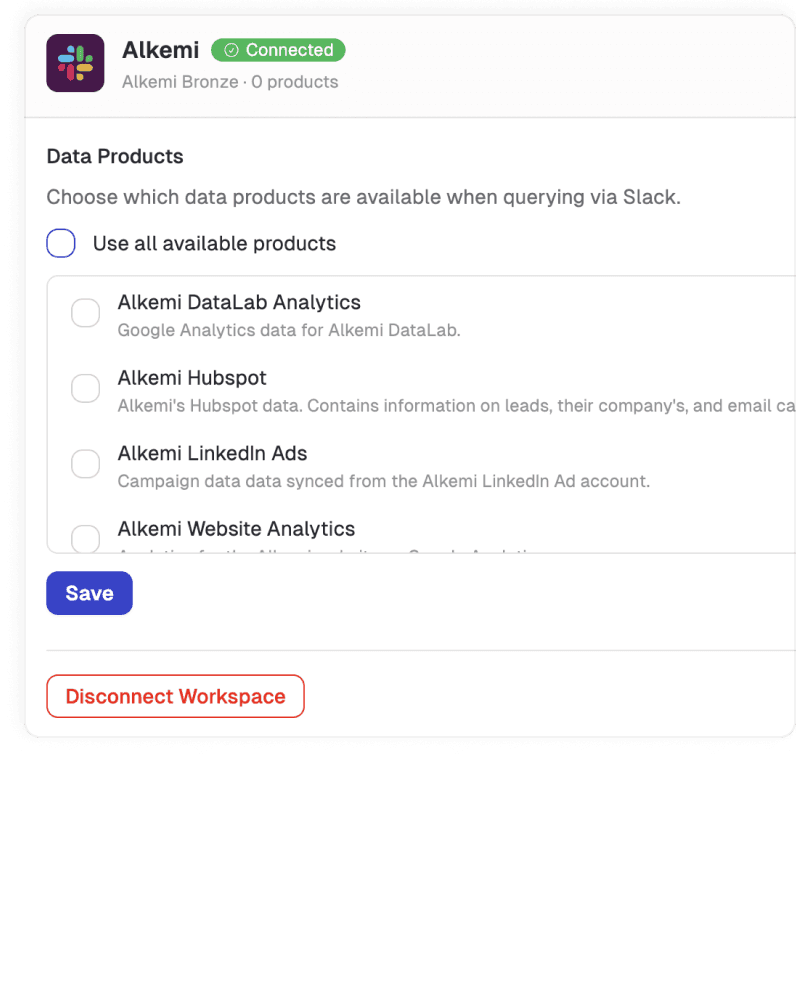Viewport: 796px width, 1004px height.
Task: Click the Data Products heading
Action: coord(115,156)
